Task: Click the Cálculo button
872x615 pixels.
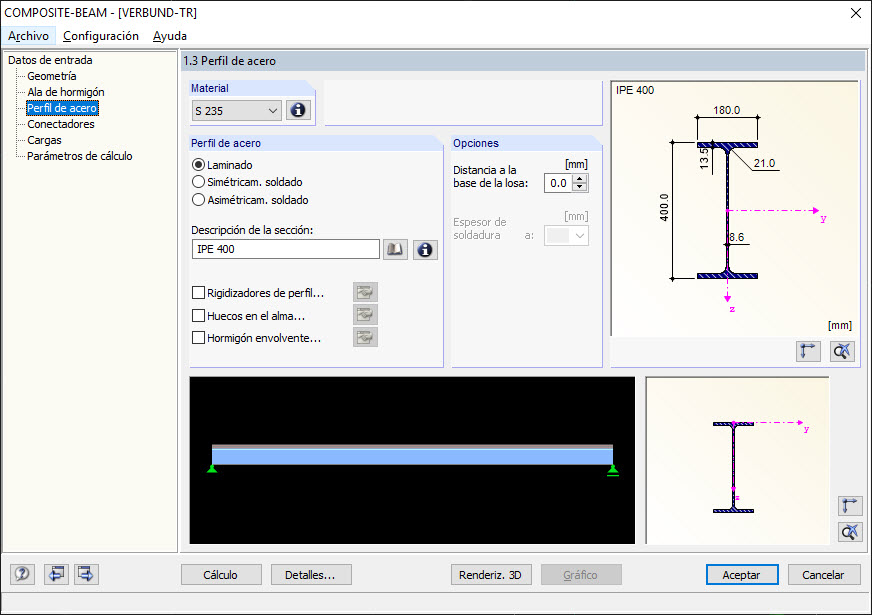Action: click(x=221, y=574)
